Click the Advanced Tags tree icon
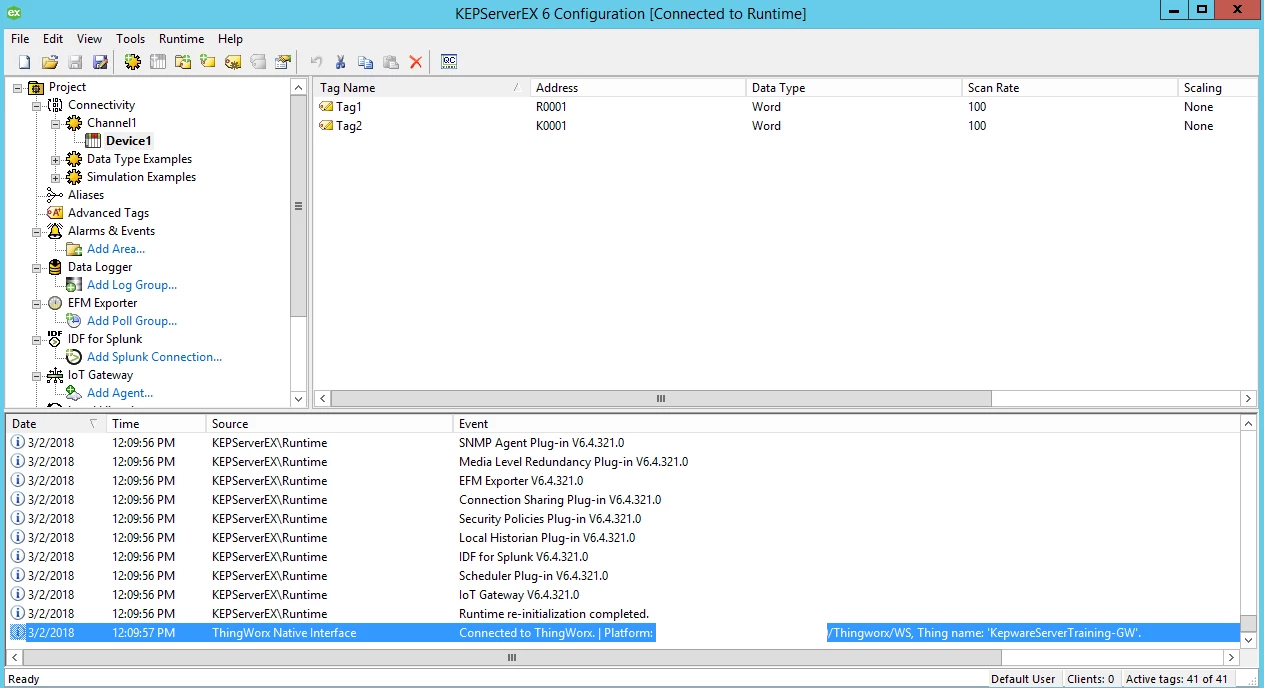 pyautogui.click(x=55, y=213)
